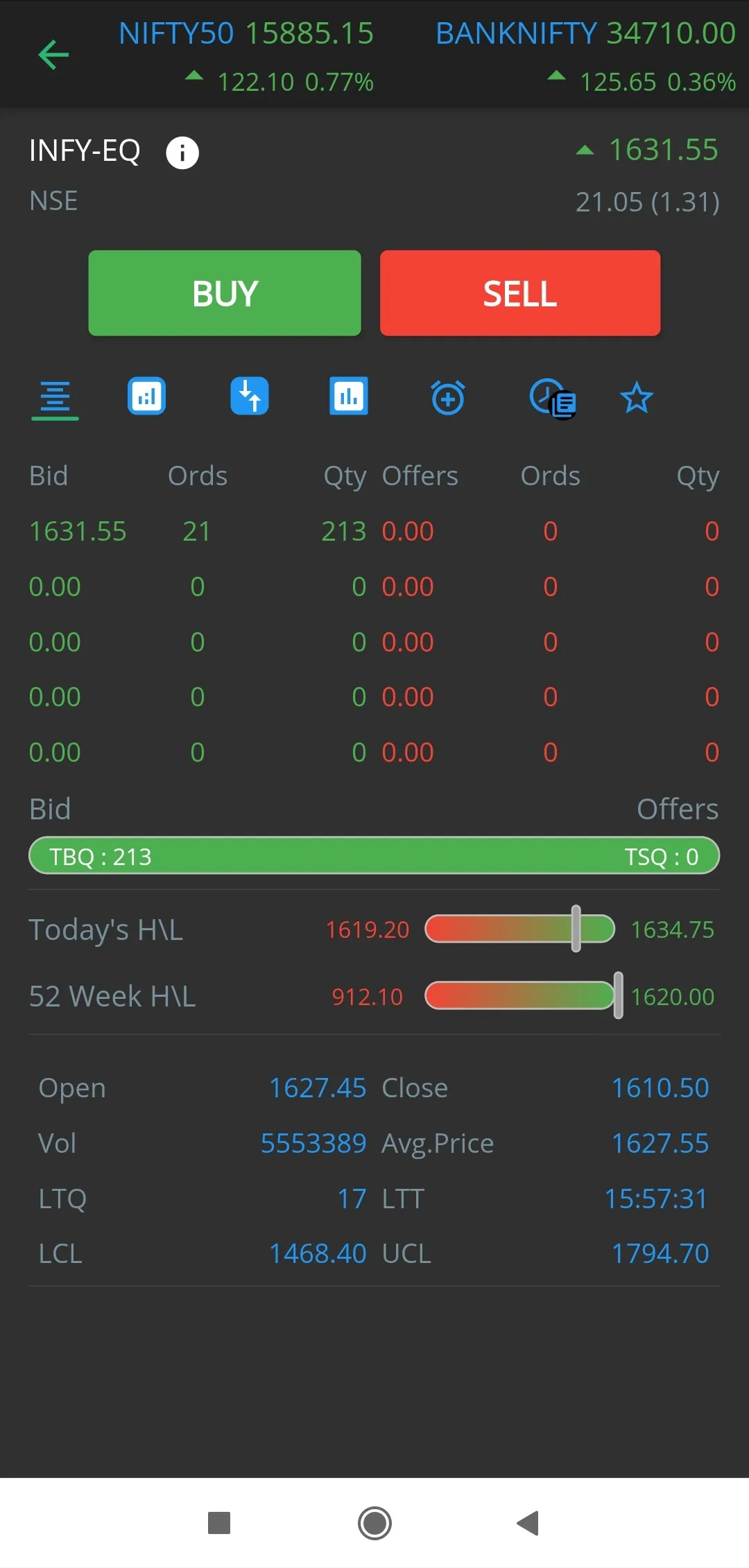749x1568 pixels.
Task: Tap the TBQ : 213 label
Action: tap(101, 857)
